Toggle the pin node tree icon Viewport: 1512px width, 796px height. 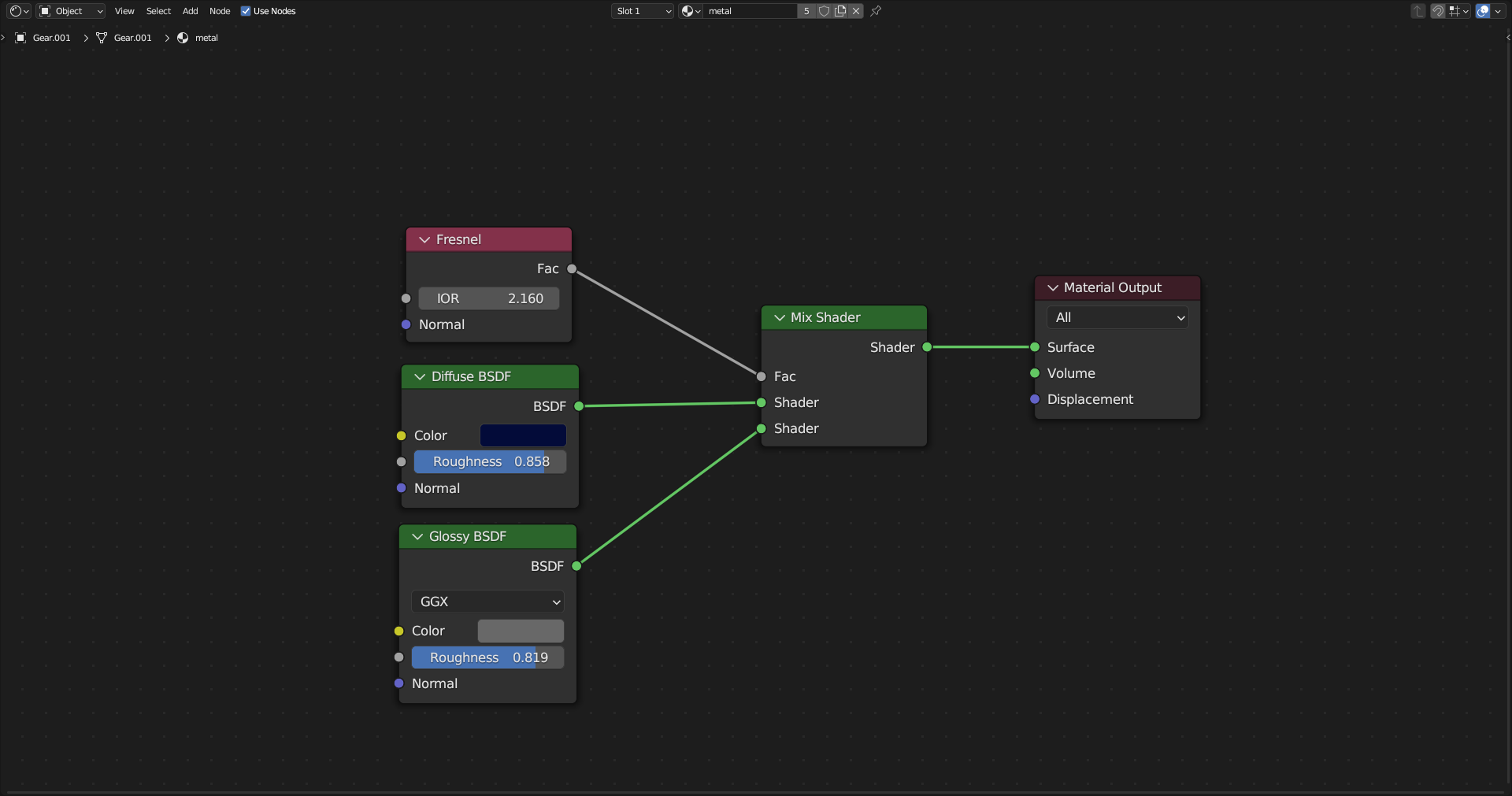(876, 11)
